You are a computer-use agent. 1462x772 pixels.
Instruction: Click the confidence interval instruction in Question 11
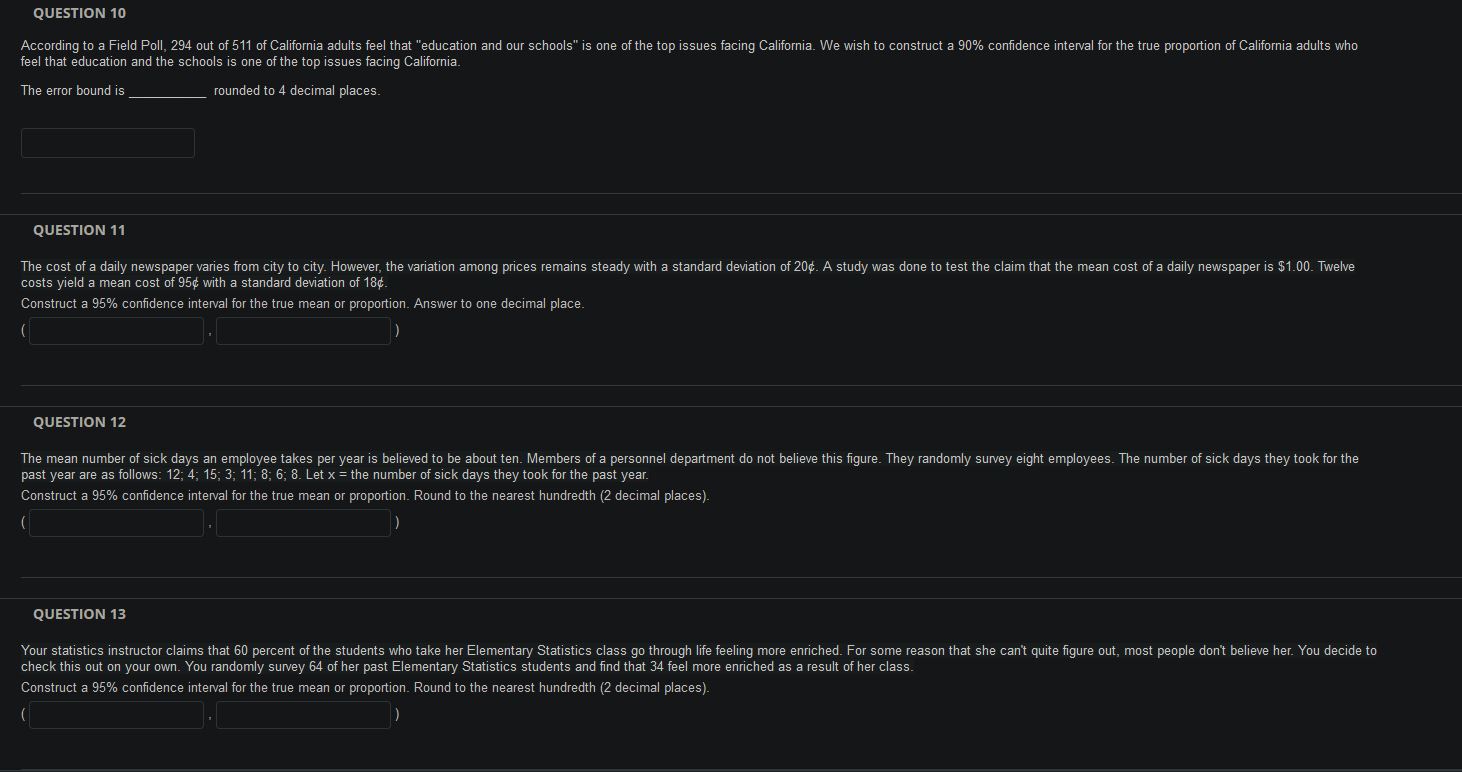pyautogui.click(x=300, y=303)
